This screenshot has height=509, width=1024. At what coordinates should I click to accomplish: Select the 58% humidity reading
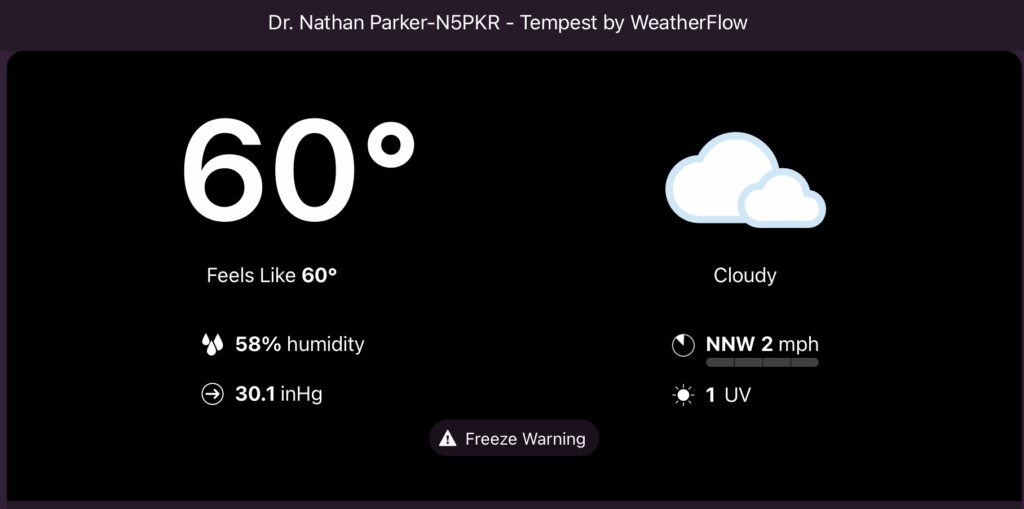click(x=258, y=345)
